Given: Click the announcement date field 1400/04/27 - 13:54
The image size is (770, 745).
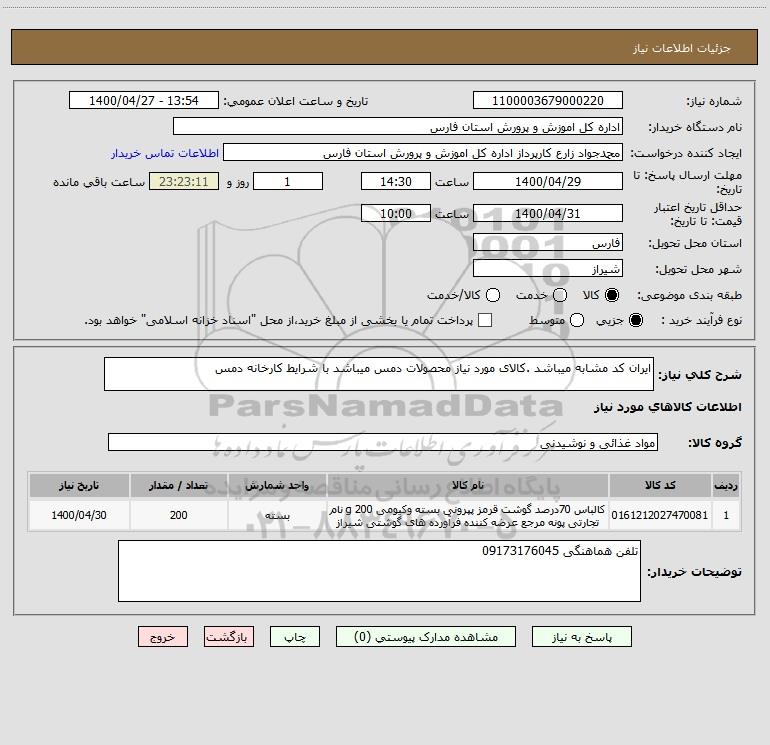Looking at the screenshot, I should coord(143,100).
